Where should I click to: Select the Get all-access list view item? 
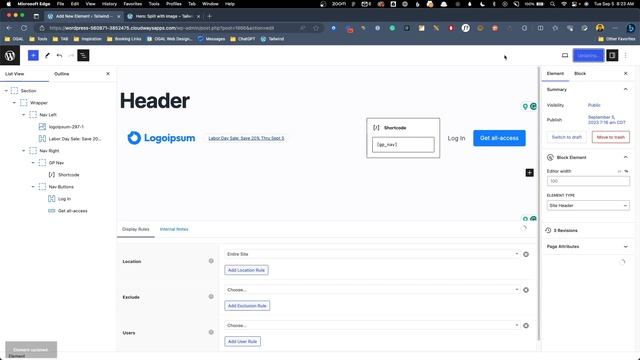(68, 211)
